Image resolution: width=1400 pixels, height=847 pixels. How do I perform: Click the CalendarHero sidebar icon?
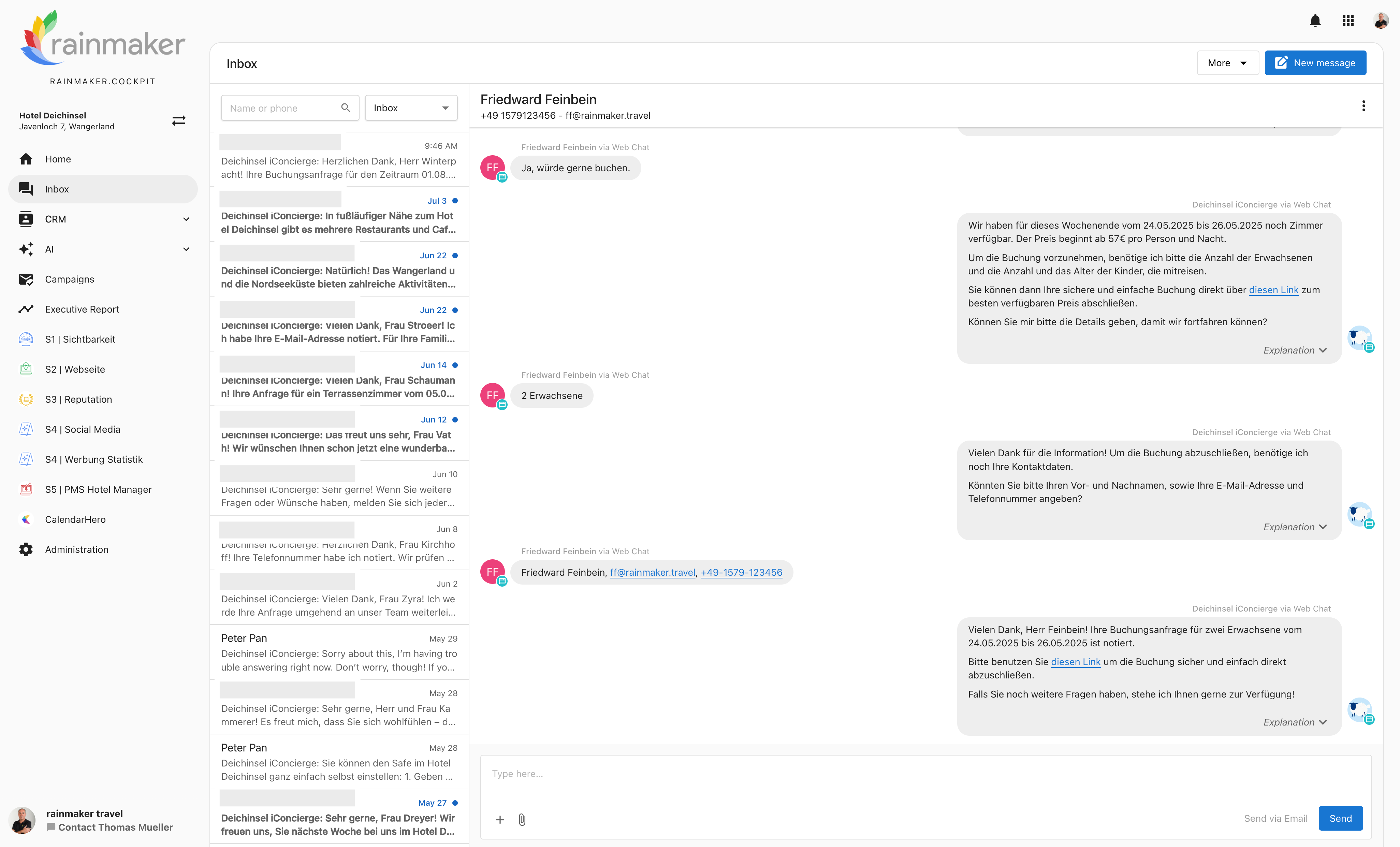(26, 519)
